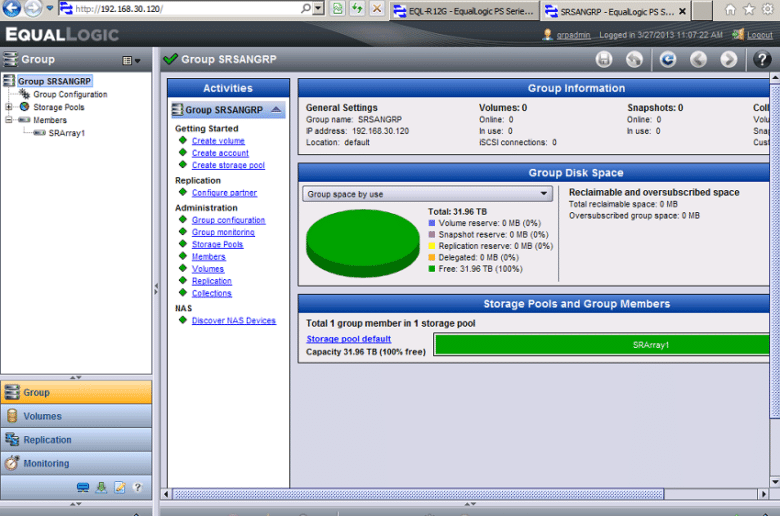
Task: Close the SRSANGRP browser tab
Action: point(682,11)
